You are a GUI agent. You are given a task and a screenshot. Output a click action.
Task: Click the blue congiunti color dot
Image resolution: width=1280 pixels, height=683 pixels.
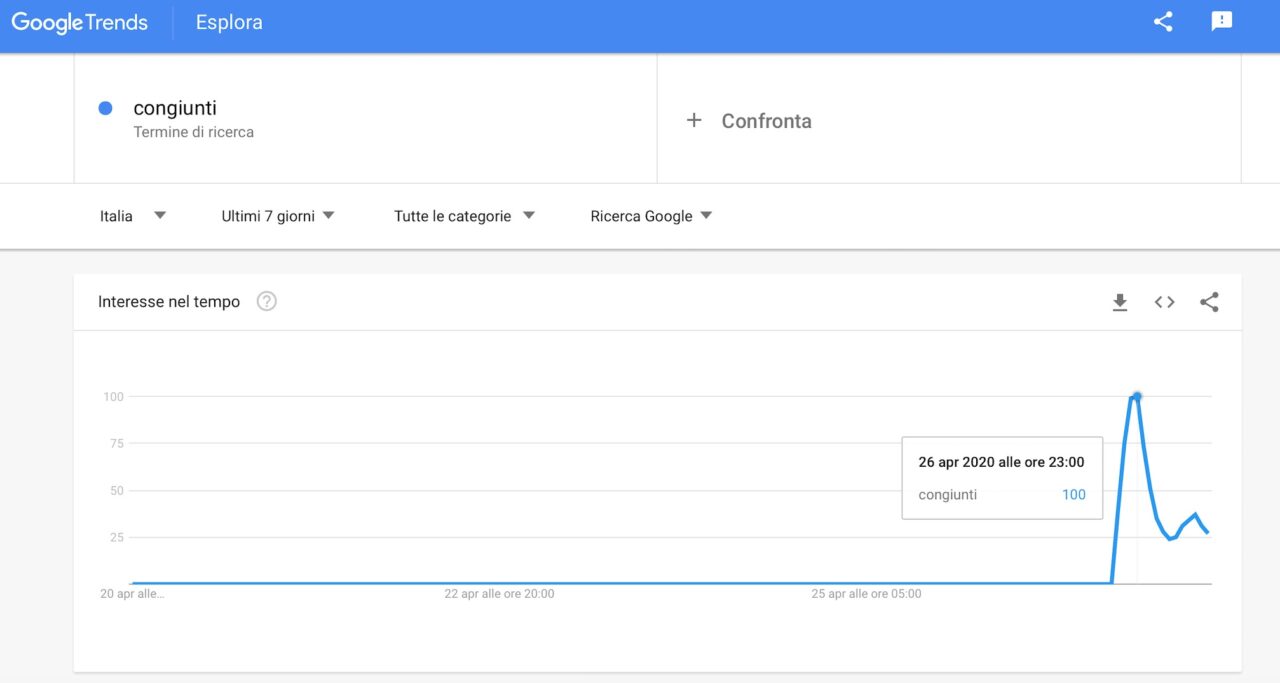(x=105, y=108)
